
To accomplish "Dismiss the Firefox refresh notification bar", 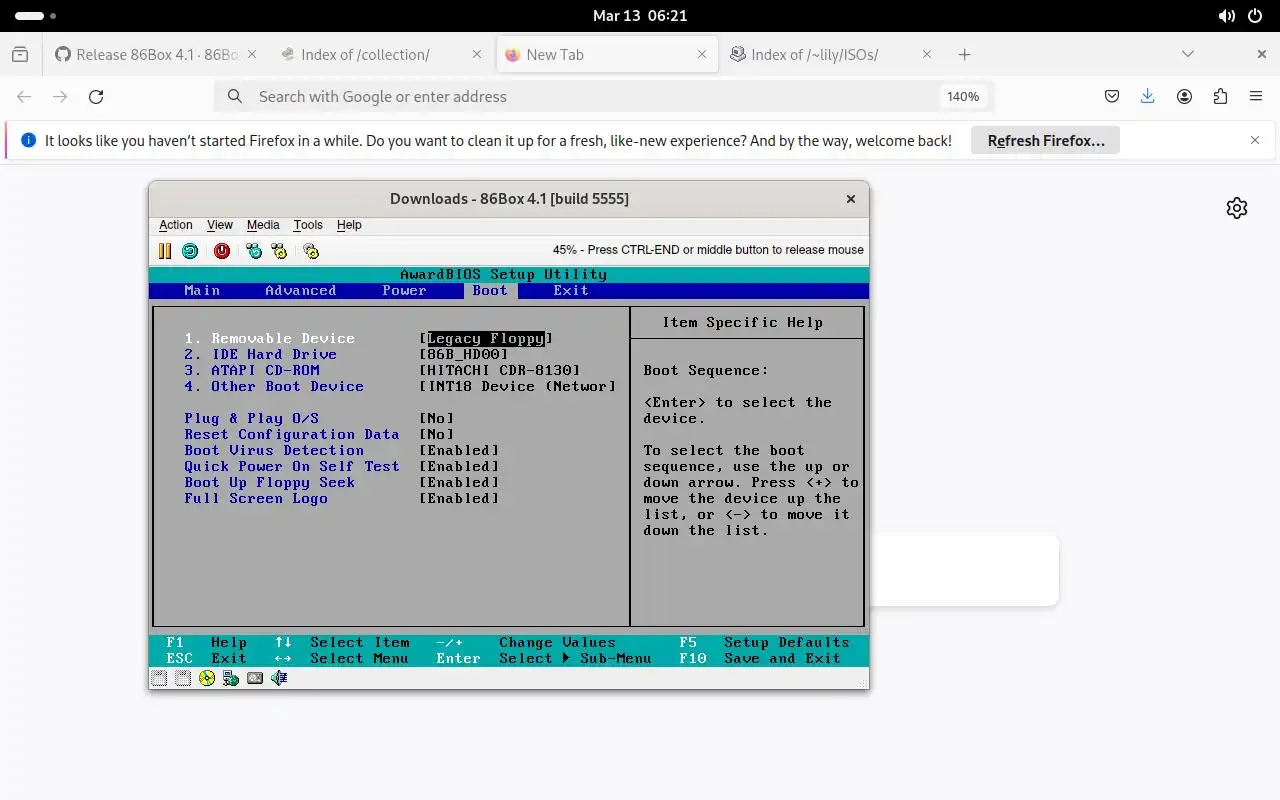I will click(x=1255, y=141).
